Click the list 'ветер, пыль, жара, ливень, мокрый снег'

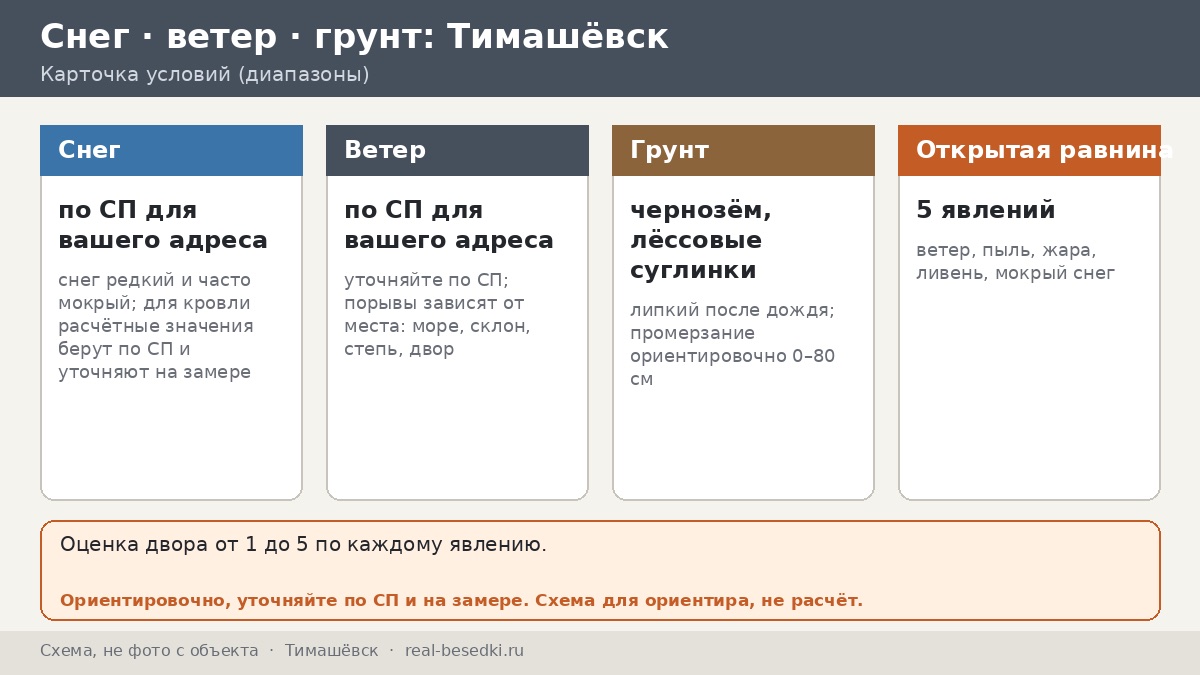tap(1015, 262)
